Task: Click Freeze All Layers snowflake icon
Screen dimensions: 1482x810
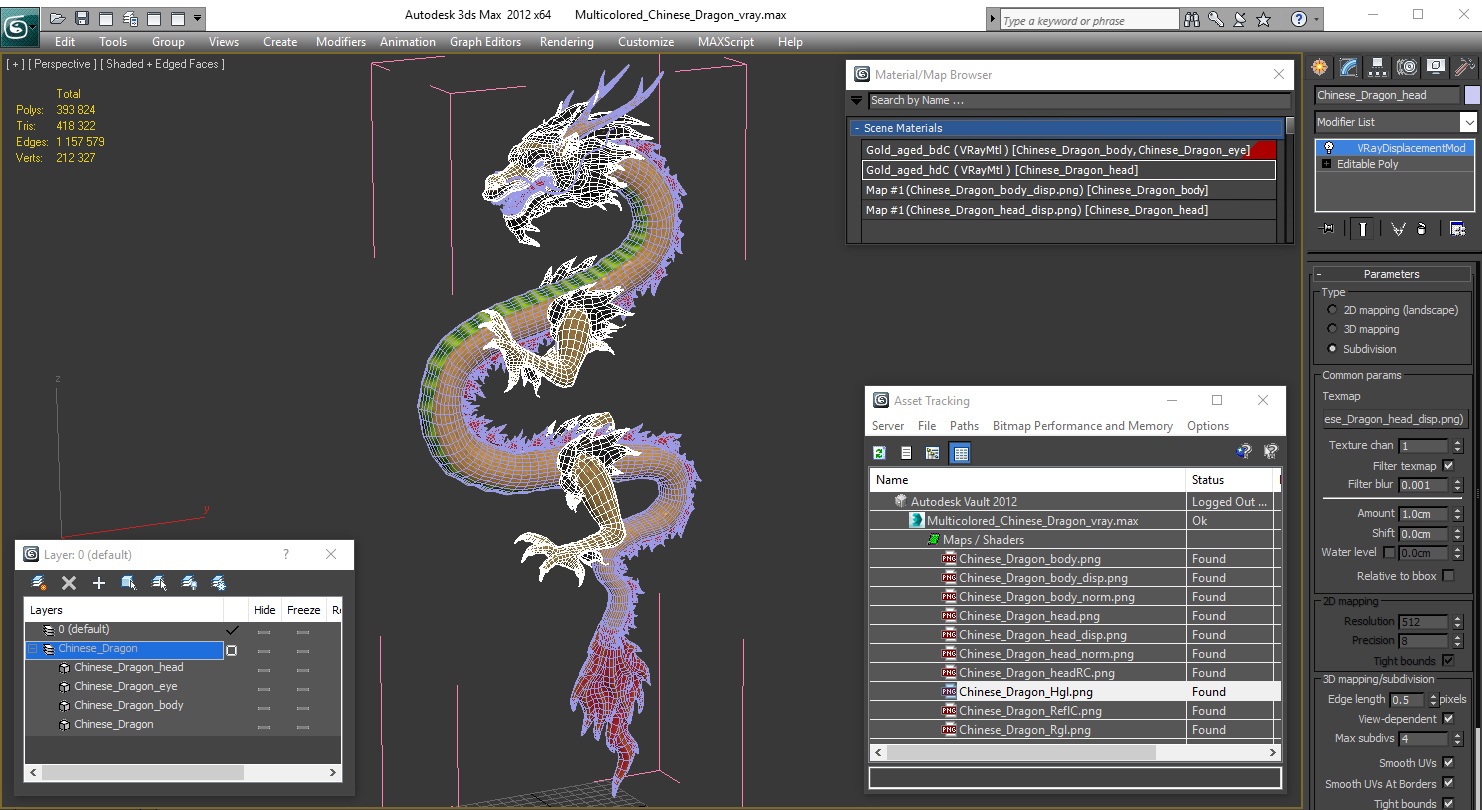Action: [219, 583]
